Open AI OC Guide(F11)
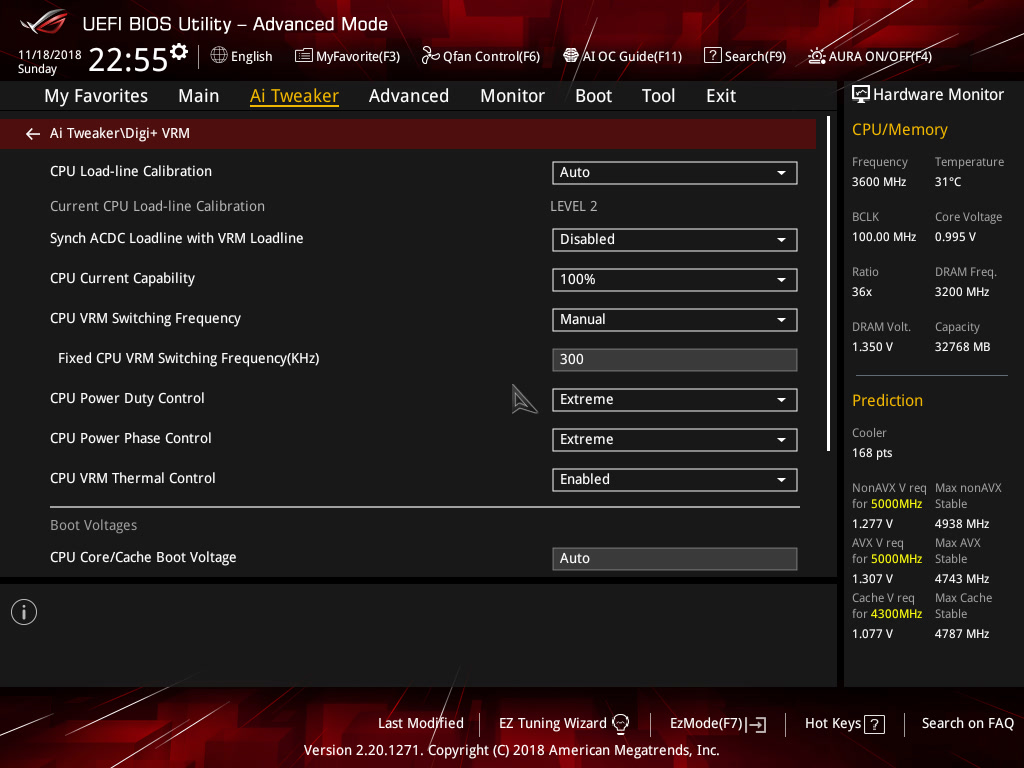 (632, 57)
